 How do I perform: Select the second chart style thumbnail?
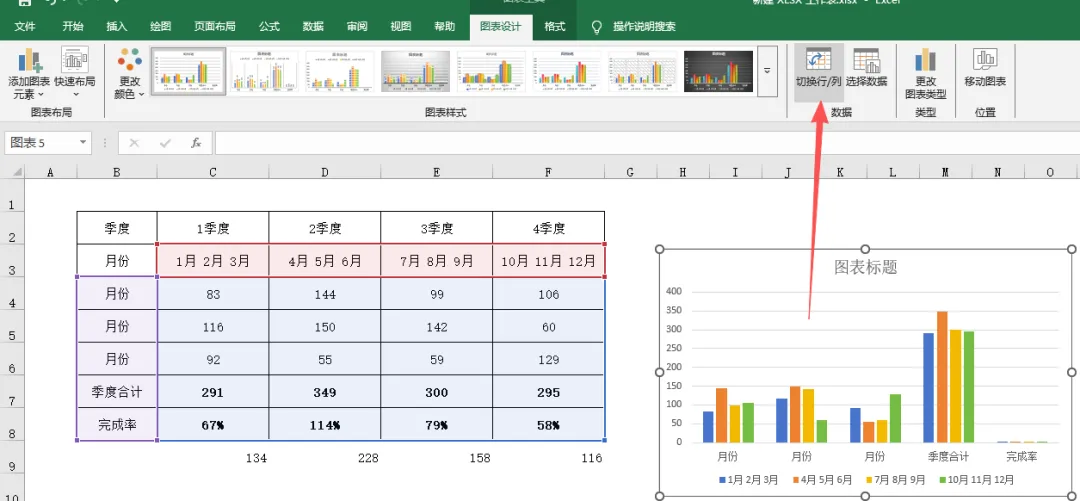[x=264, y=72]
